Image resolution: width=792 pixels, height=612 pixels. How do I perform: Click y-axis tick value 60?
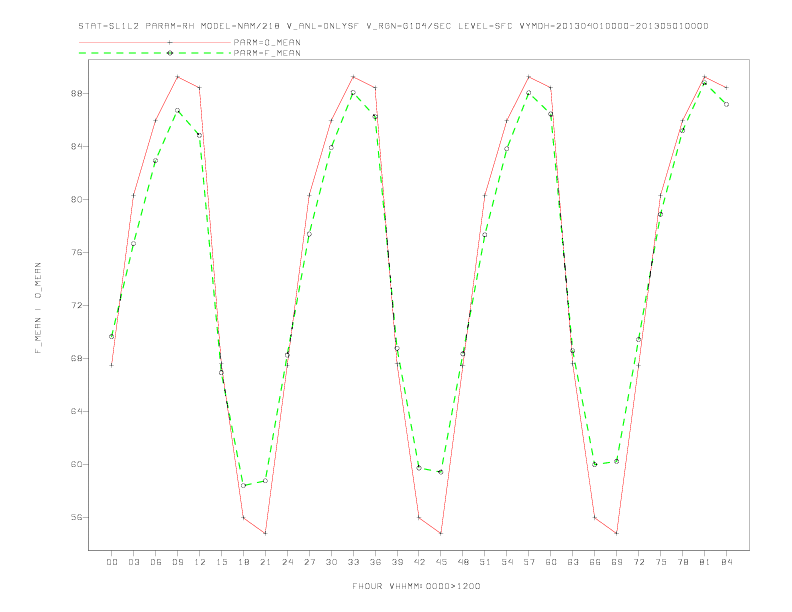(77, 465)
